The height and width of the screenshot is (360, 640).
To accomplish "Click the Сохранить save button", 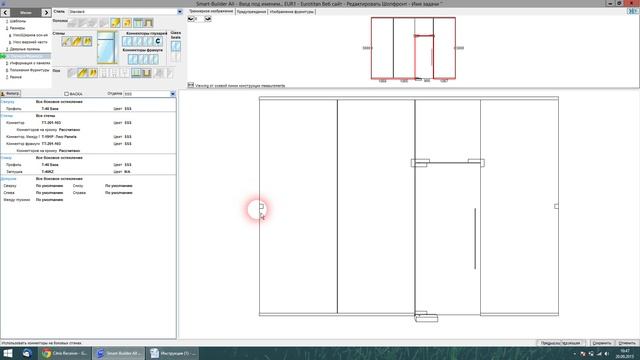I will (602, 343).
